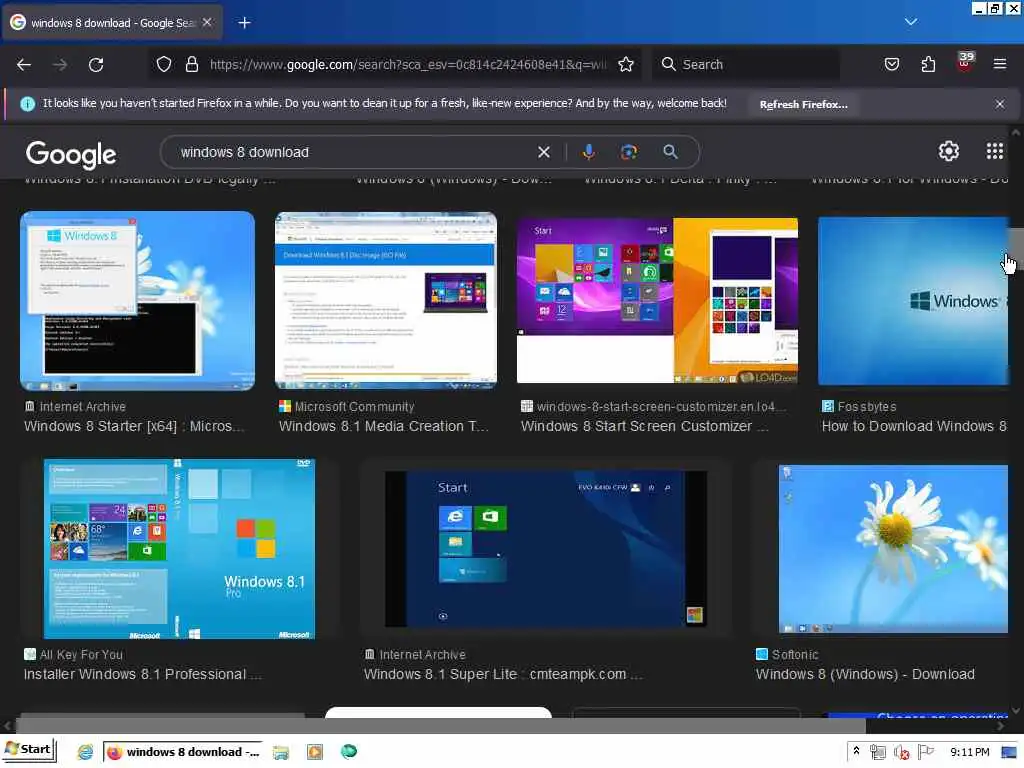Screen dimensions: 1024x768
Task: Start voice search with the microphone icon
Action: [588, 152]
